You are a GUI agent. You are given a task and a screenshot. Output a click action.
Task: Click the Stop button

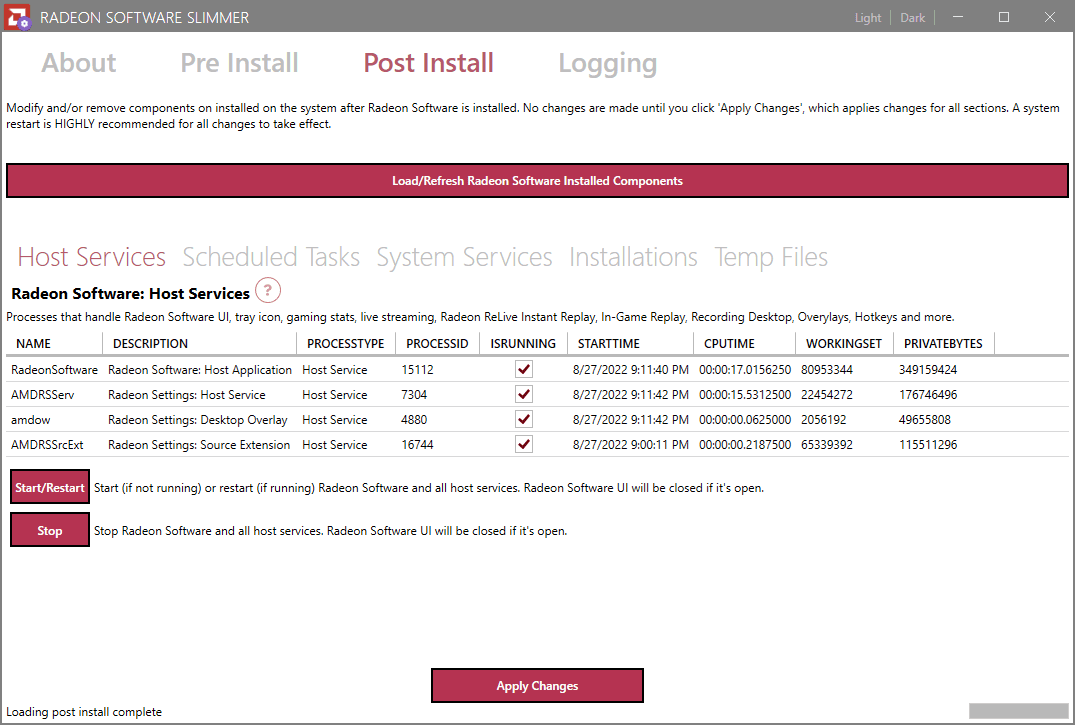click(x=49, y=530)
